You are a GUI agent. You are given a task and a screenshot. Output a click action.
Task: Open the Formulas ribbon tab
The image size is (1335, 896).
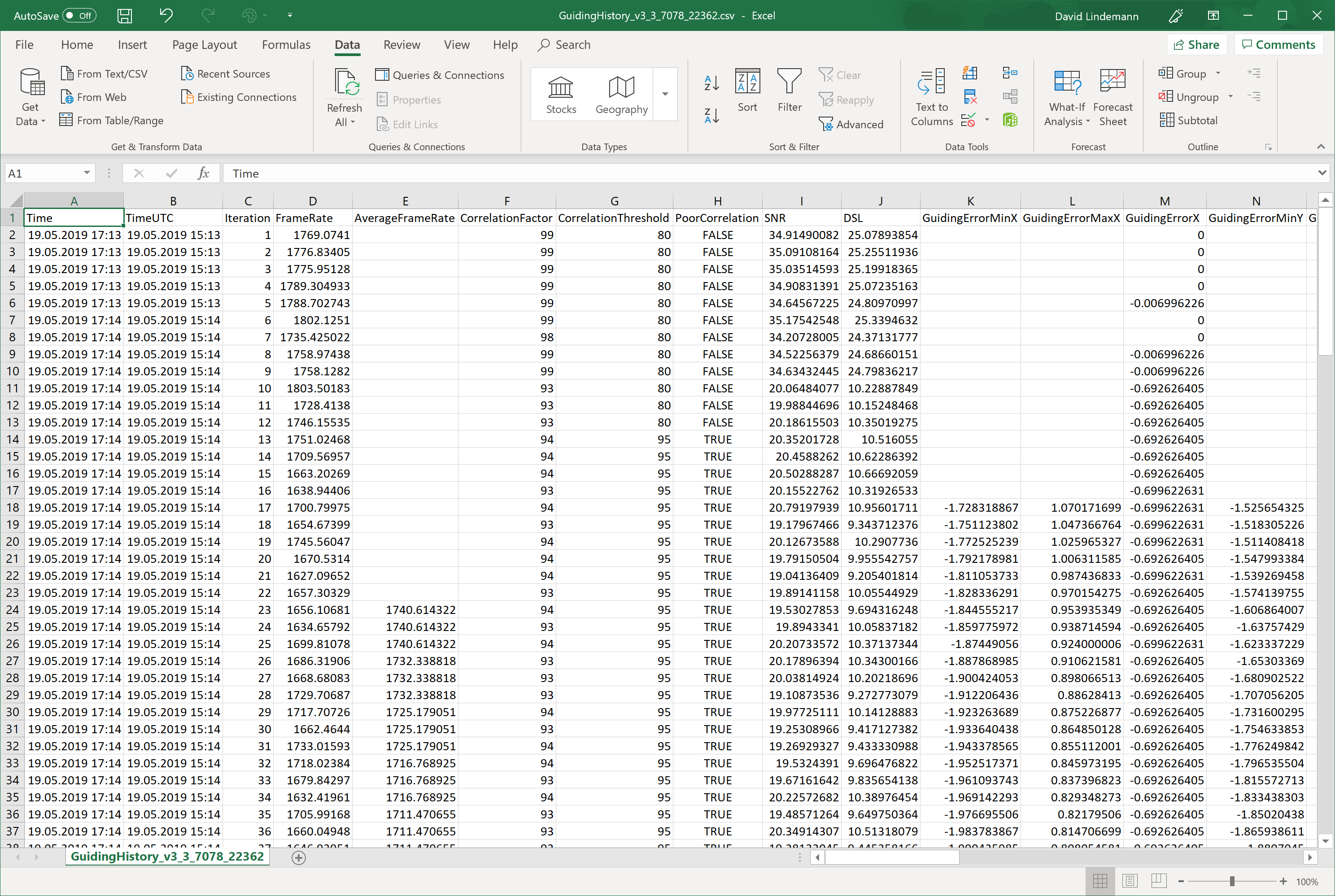click(286, 44)
